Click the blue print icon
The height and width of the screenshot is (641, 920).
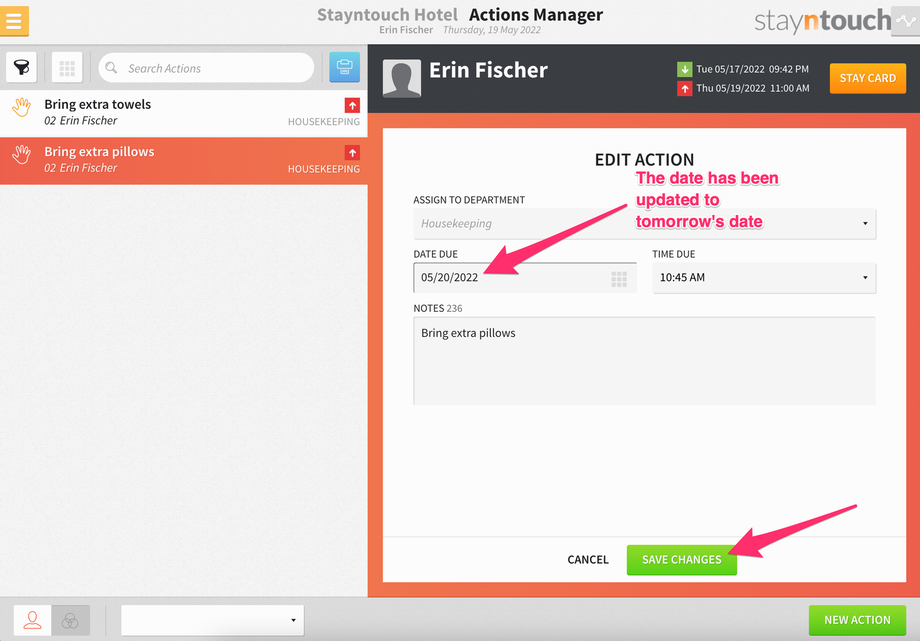pyautogui.click(x=344, y=68)
